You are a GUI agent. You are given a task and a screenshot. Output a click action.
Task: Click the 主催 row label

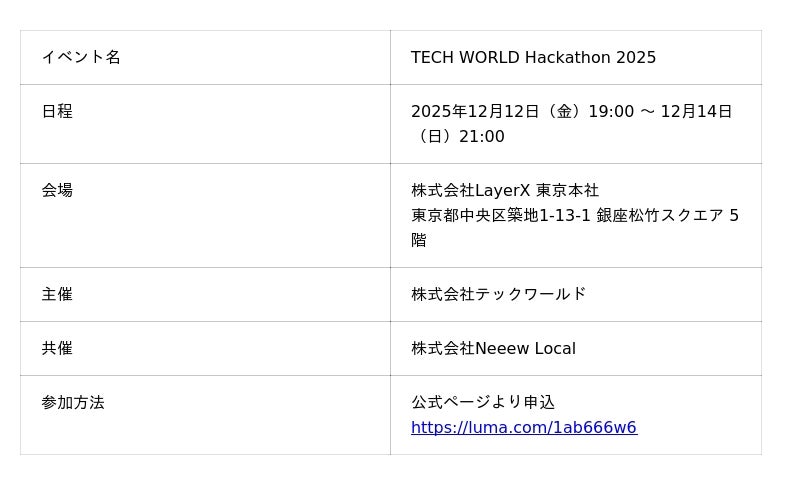[x=57, y=295]
